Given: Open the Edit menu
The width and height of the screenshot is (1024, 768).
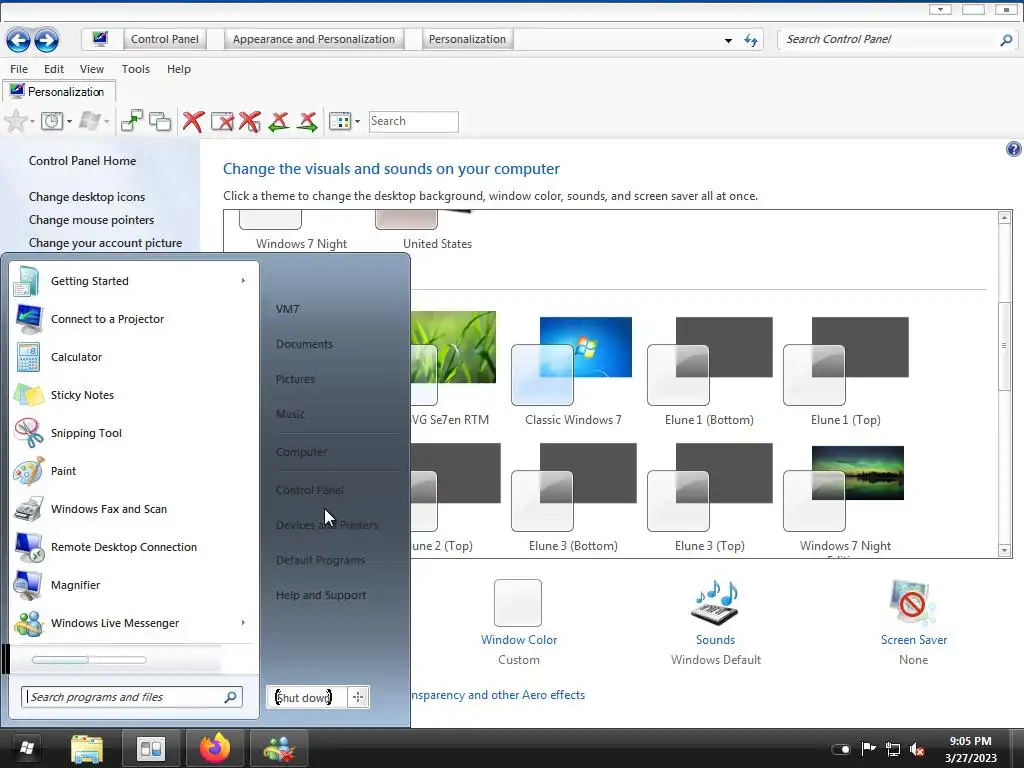Looking at the screenshot, I should pos(54,69).
